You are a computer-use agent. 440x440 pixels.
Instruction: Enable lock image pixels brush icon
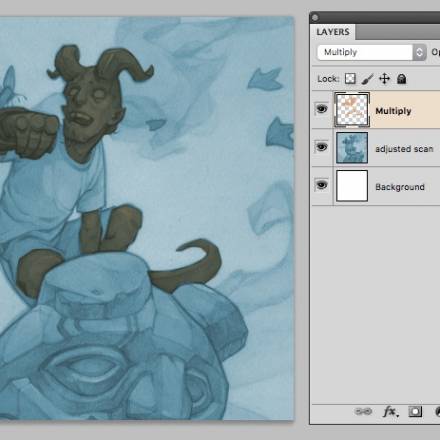pos(367,79)
